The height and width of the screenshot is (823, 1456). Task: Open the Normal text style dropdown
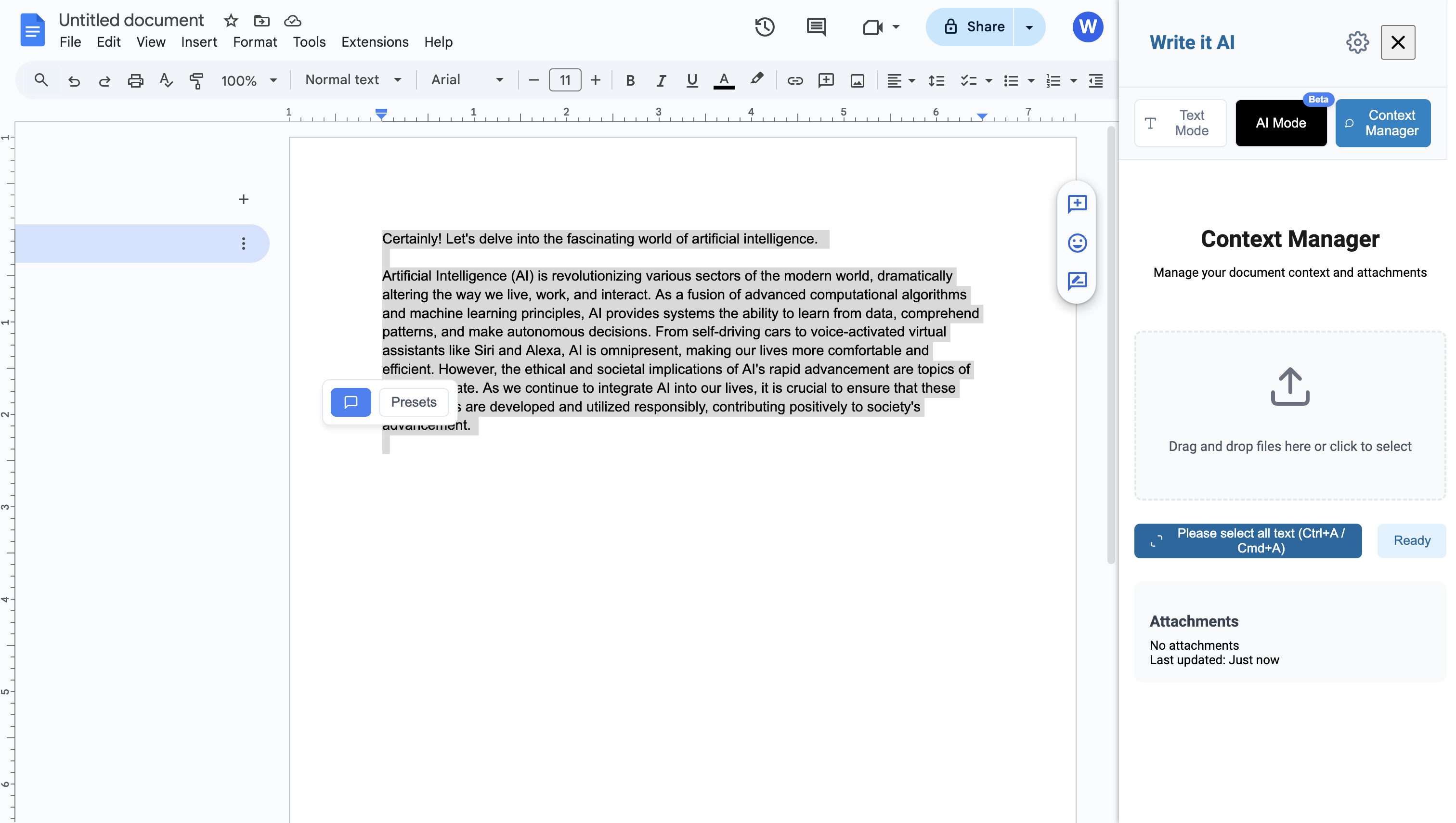click(x=353, y=80)
